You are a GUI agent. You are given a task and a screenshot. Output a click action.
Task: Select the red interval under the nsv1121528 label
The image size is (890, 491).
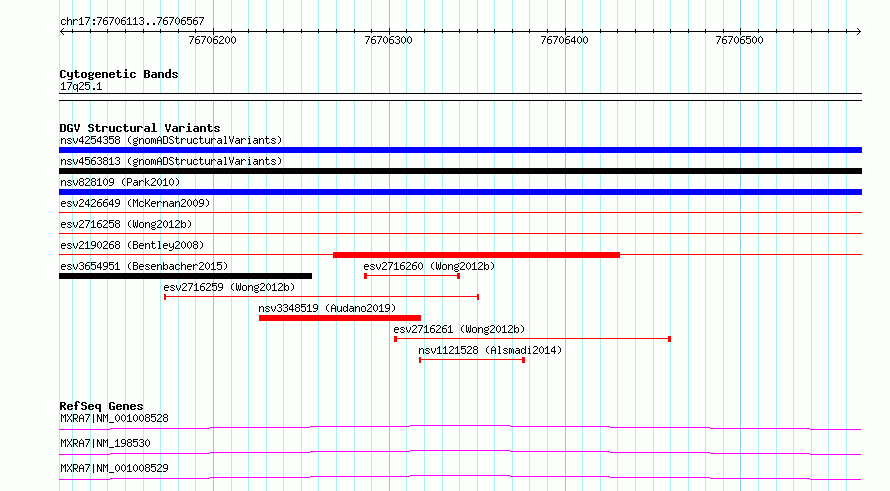coord(472,360)
